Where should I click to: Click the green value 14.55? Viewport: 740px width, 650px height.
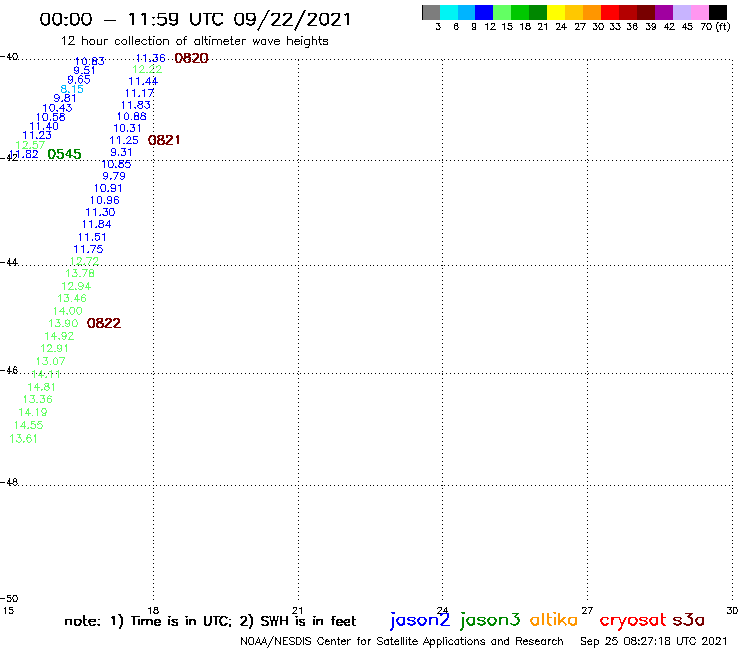[28, 425]
